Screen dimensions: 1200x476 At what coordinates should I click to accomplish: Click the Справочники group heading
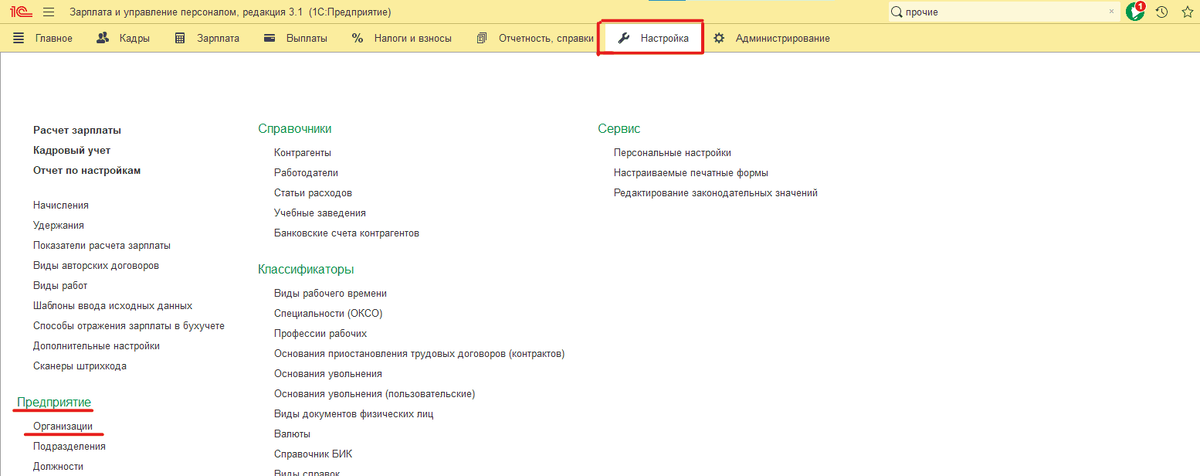click(x=295, y=129)
